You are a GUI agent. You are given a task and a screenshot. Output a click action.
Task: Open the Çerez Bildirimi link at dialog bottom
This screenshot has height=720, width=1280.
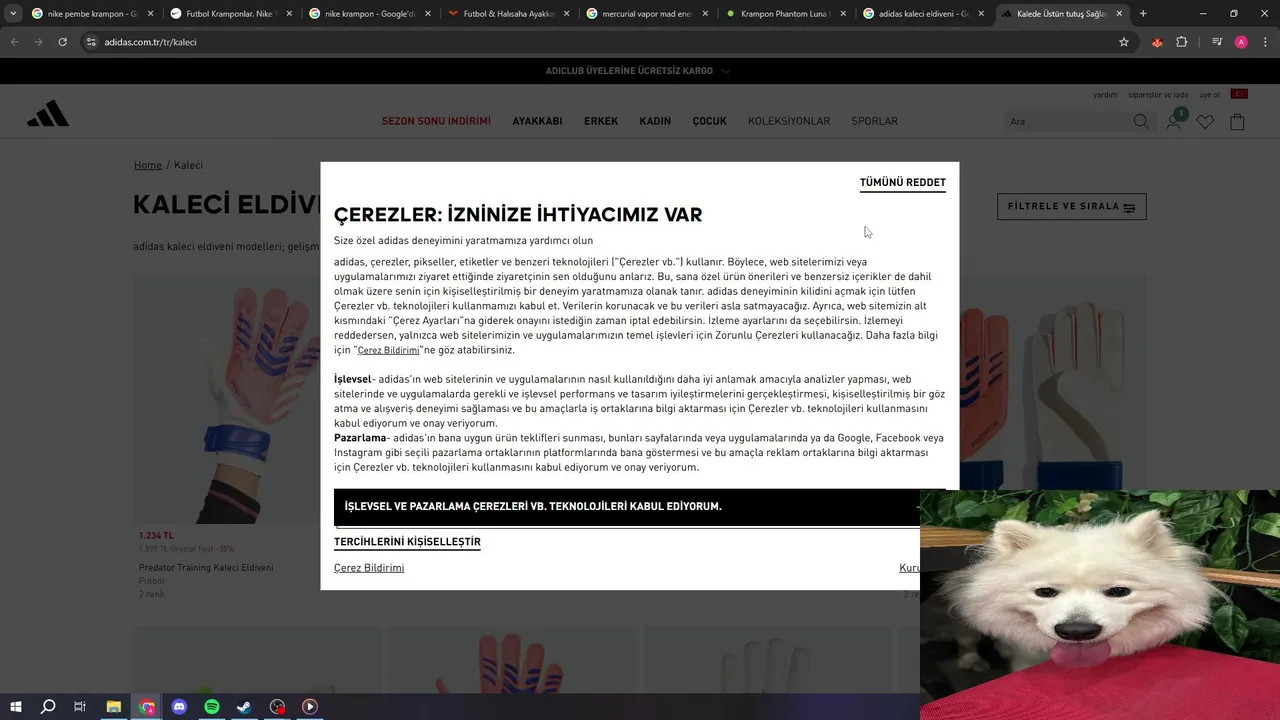[x=369, y=568]
